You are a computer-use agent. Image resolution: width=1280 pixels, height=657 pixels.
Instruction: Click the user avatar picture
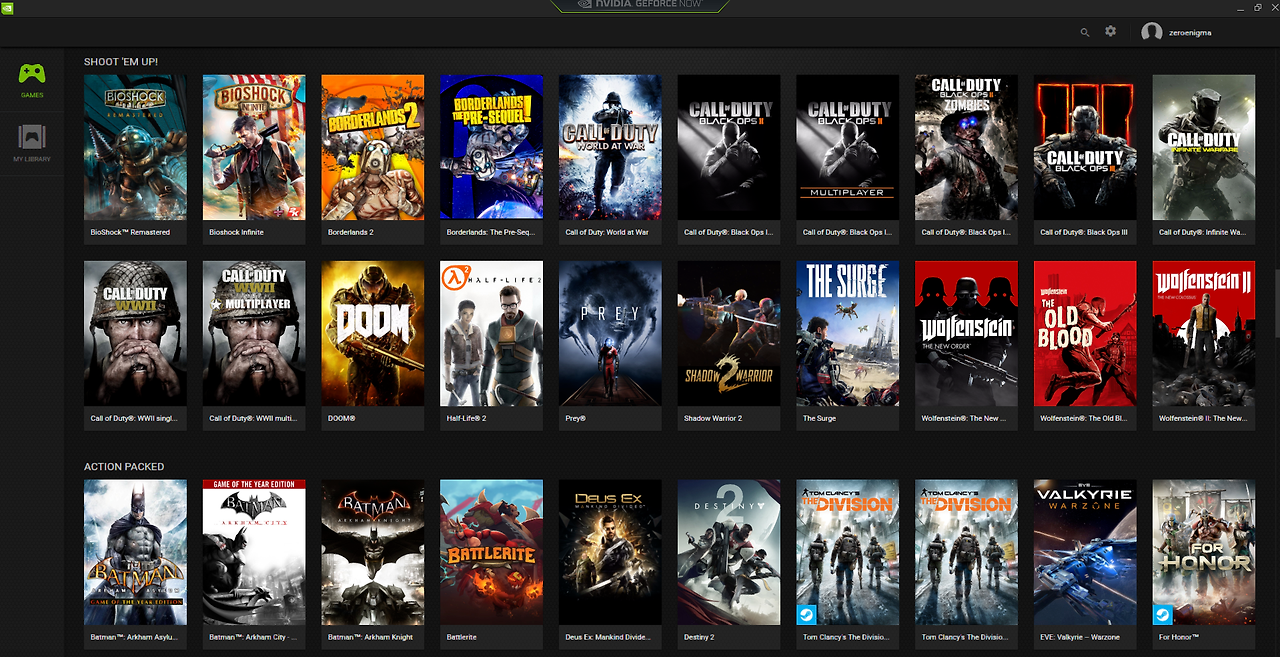click(1150, 31)
